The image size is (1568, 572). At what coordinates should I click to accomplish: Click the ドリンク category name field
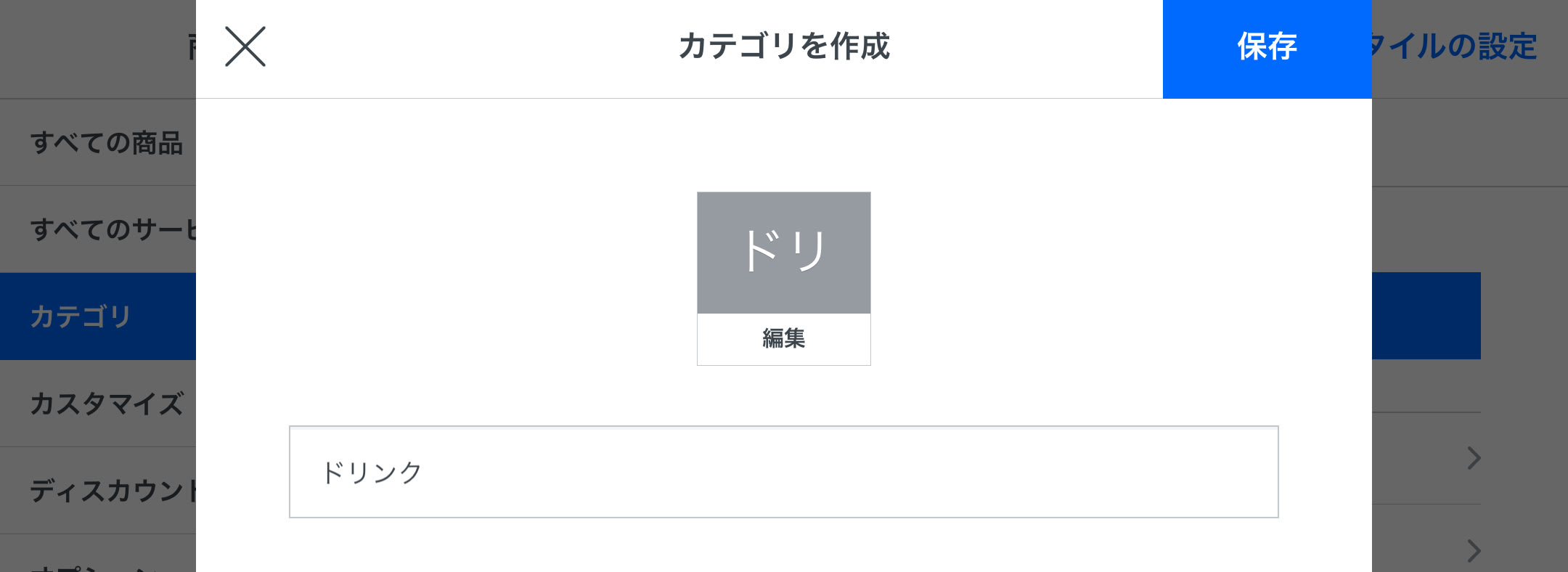[x=784, y=472]
